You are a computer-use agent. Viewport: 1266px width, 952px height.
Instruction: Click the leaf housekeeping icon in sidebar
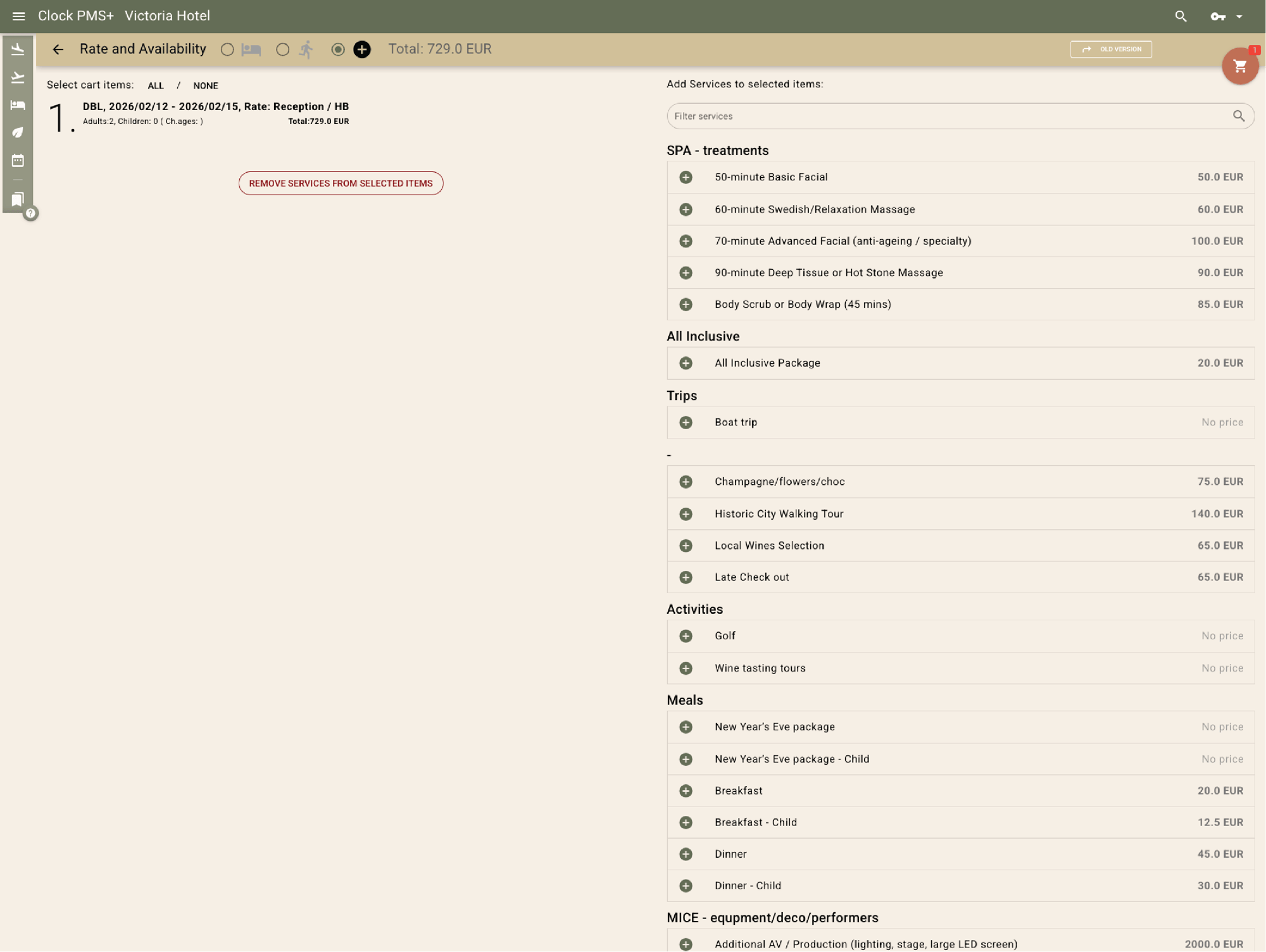(18, 132)
